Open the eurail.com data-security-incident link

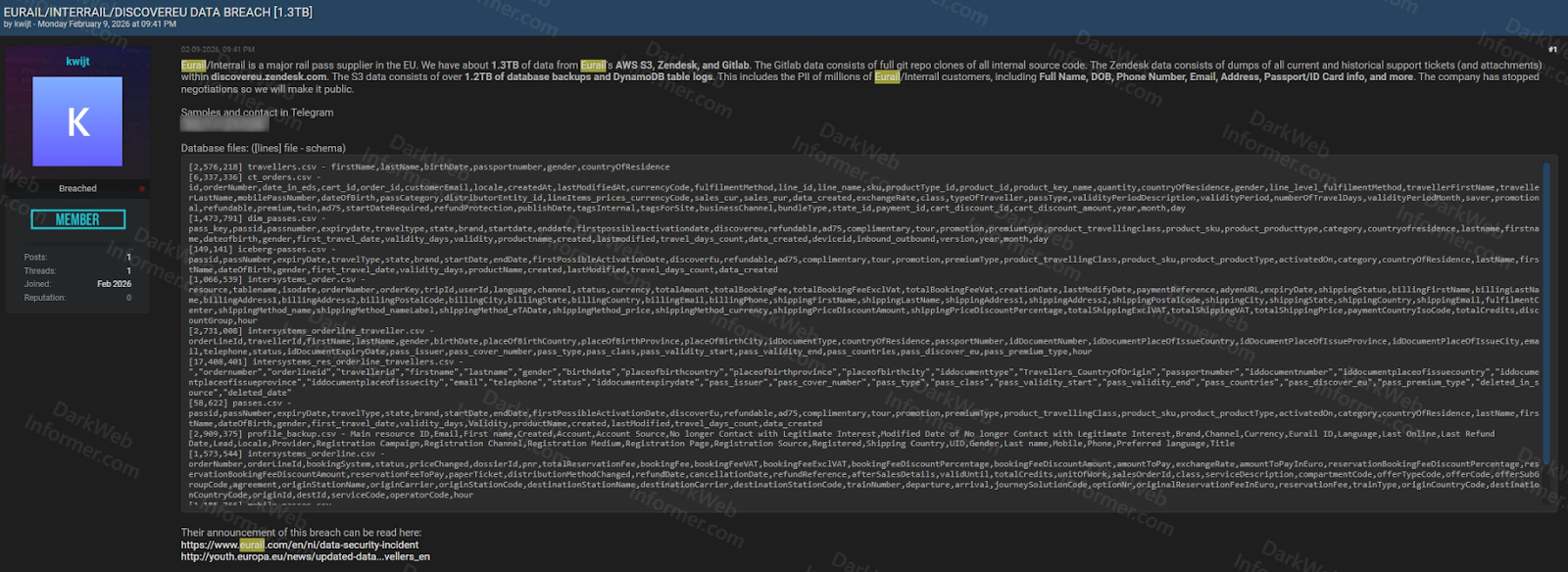point(299,545)
